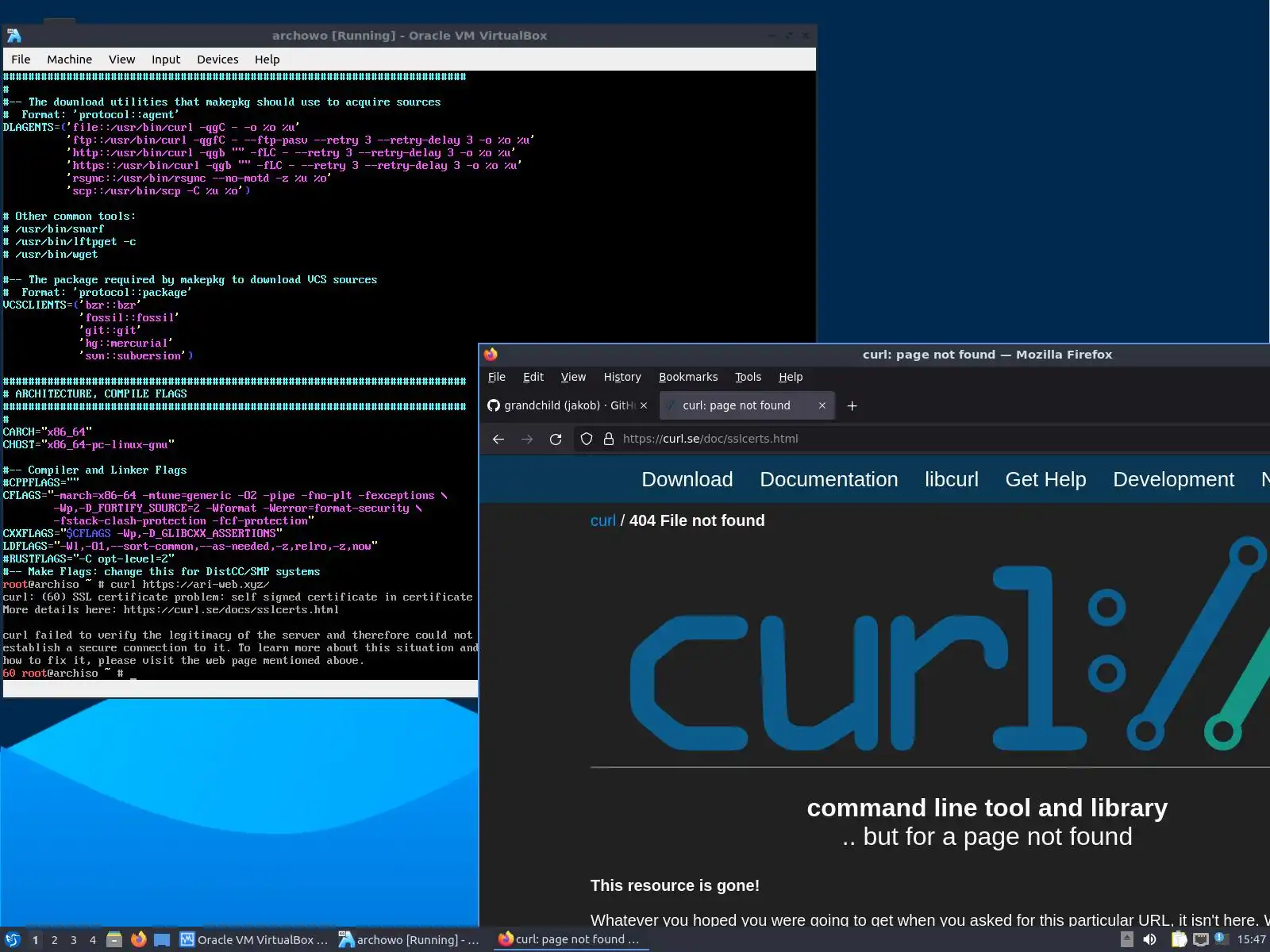Image resolution: width=1270 pixels, height=952 pixels.
Task: Open the notification alert tray icon
Action: coord(1221,939)
